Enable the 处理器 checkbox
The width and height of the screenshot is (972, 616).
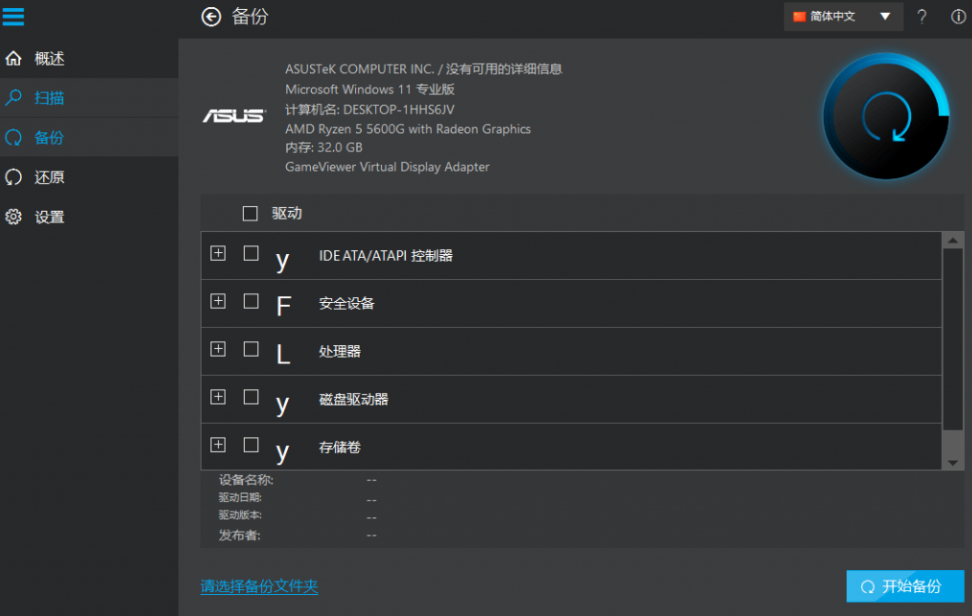tap(250, 349)
